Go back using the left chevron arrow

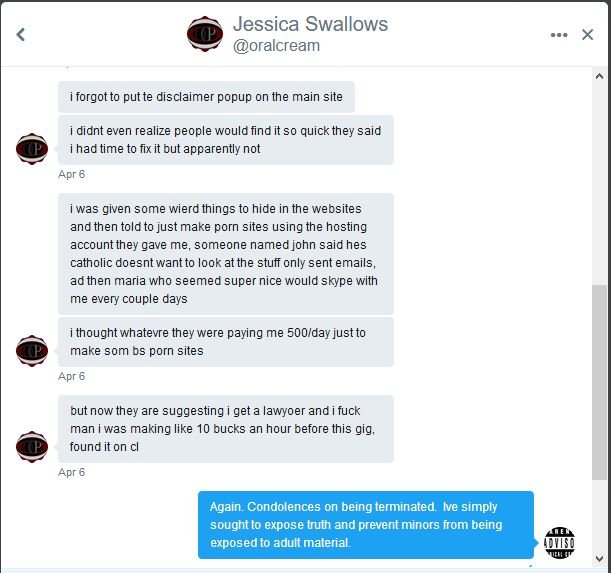[21, 34]
